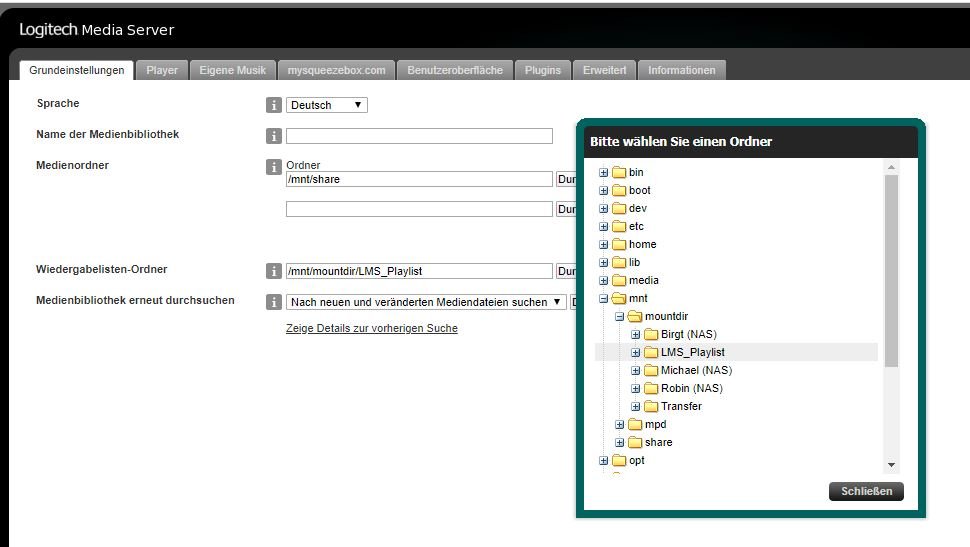Click the Transfer folder icon

650,406
